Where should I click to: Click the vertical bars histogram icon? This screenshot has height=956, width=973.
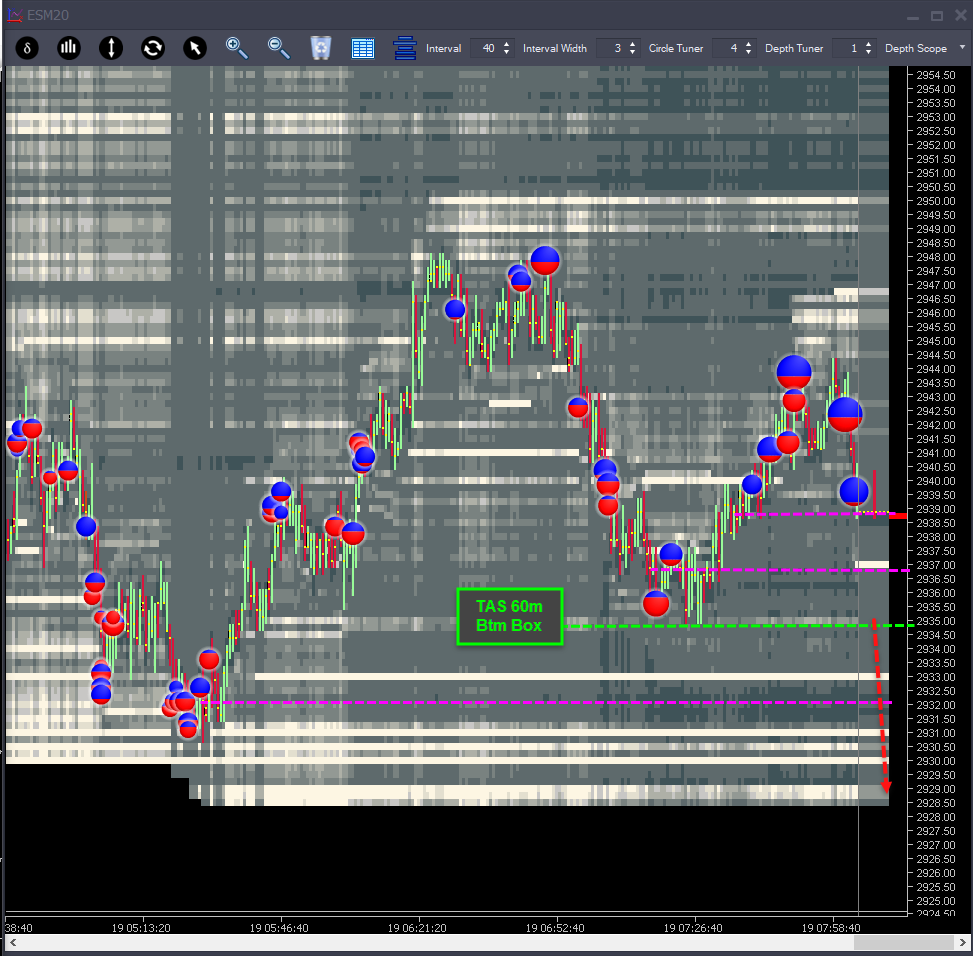(69, 48)
